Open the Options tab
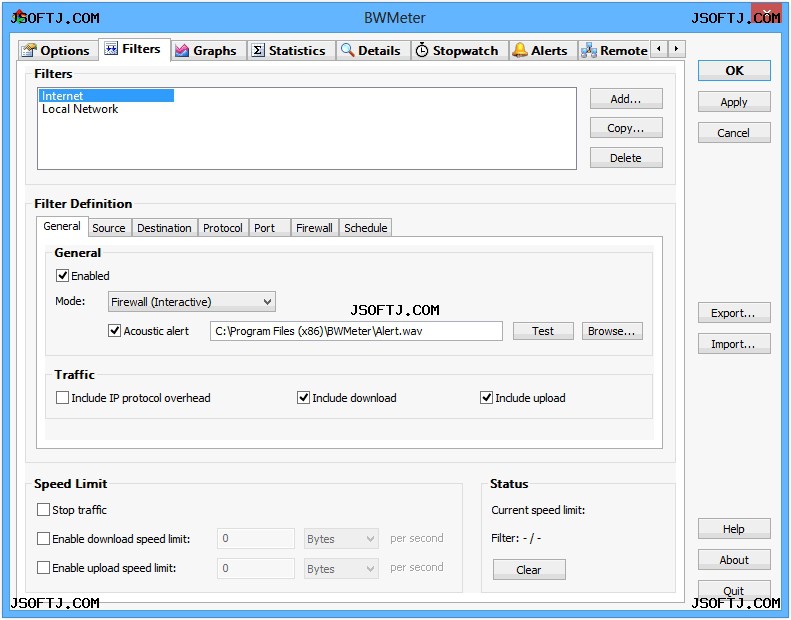This screenshot has width=791, height=620. (57, 51)
